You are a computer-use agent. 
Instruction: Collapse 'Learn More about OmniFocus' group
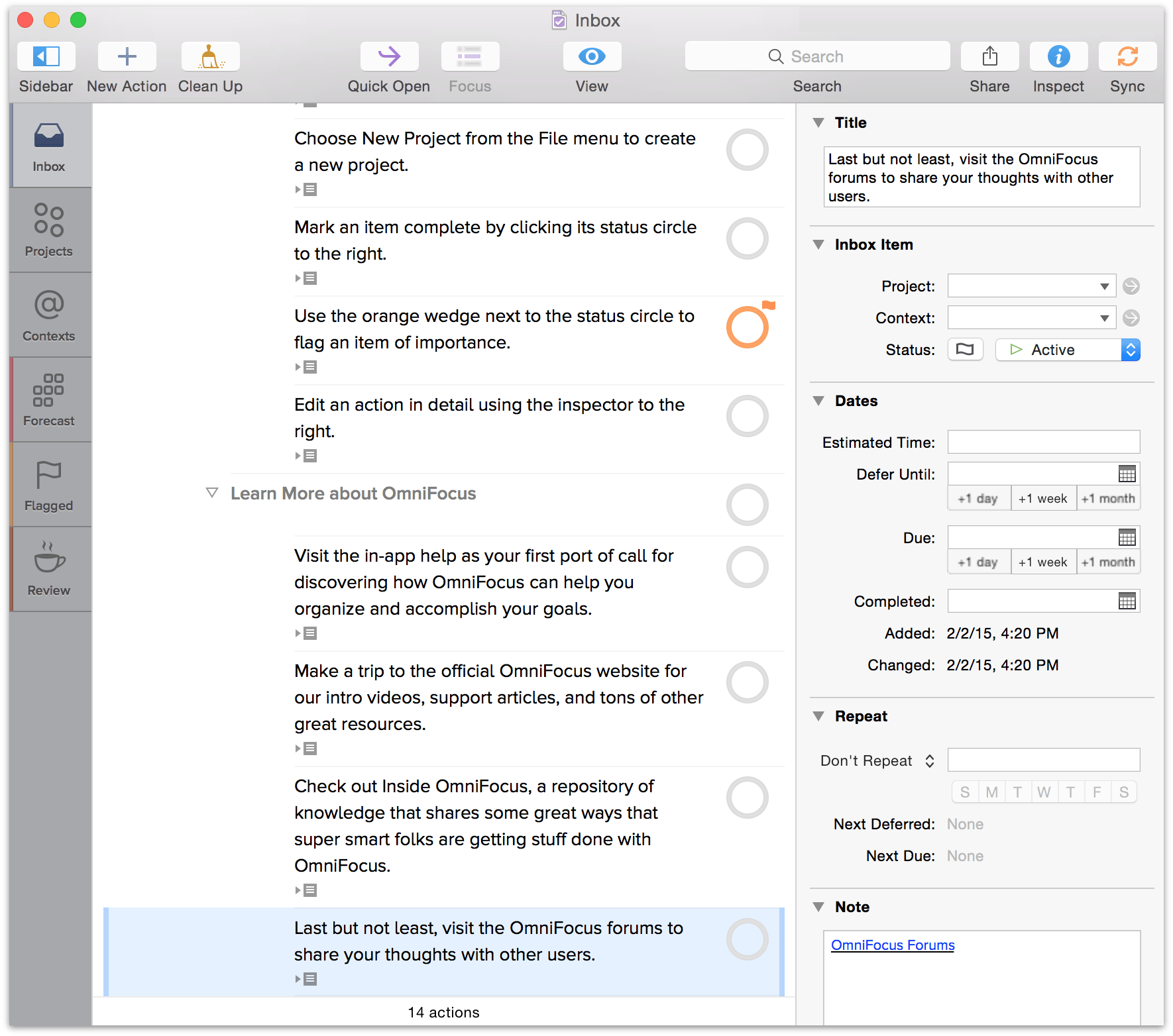click(x=212, y=493)
